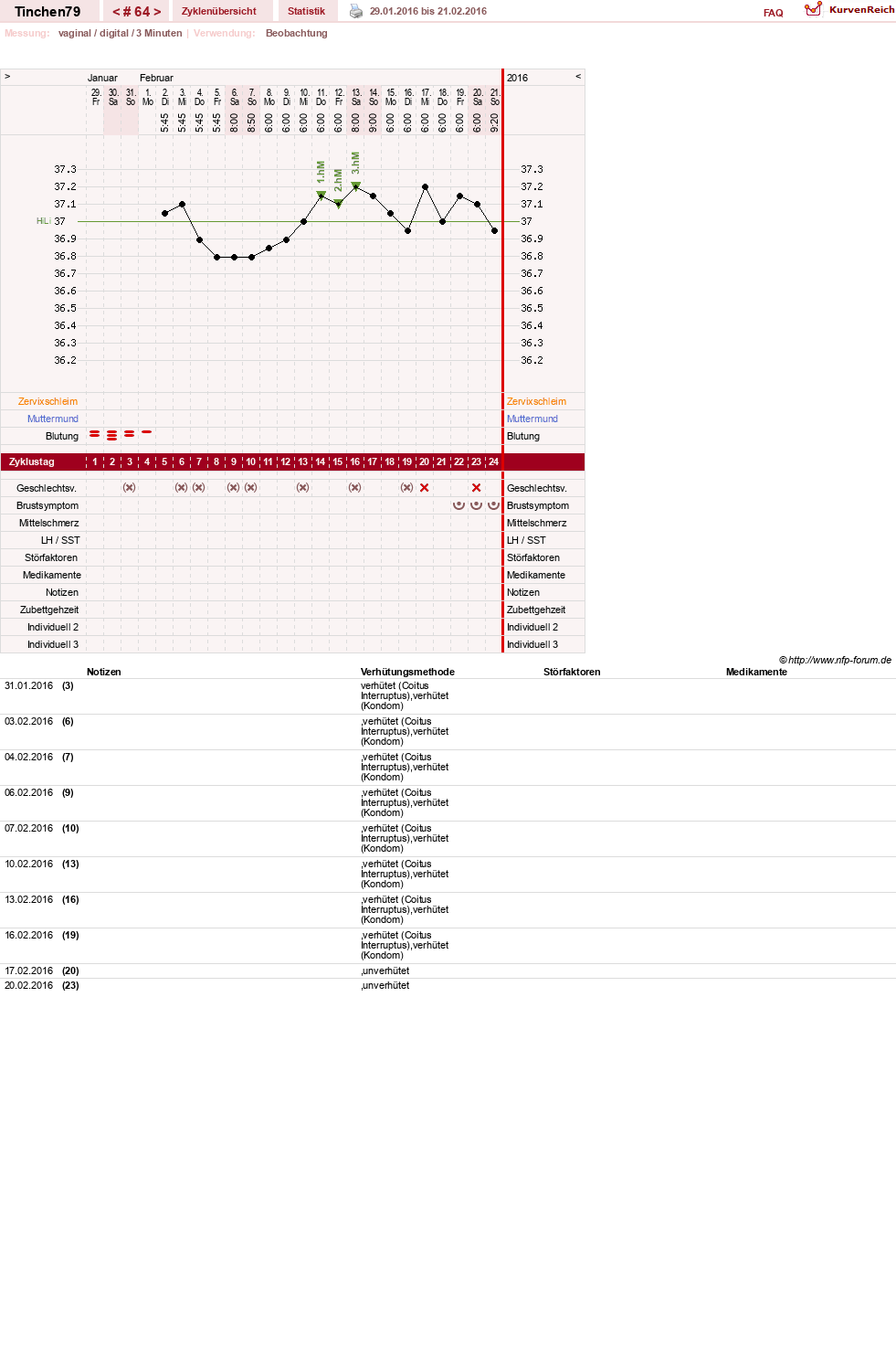The height and width of the screenshot is (1347, 896).
Task: Click the protected intercourse icon on cycle day 16
Action: point(355,488)
